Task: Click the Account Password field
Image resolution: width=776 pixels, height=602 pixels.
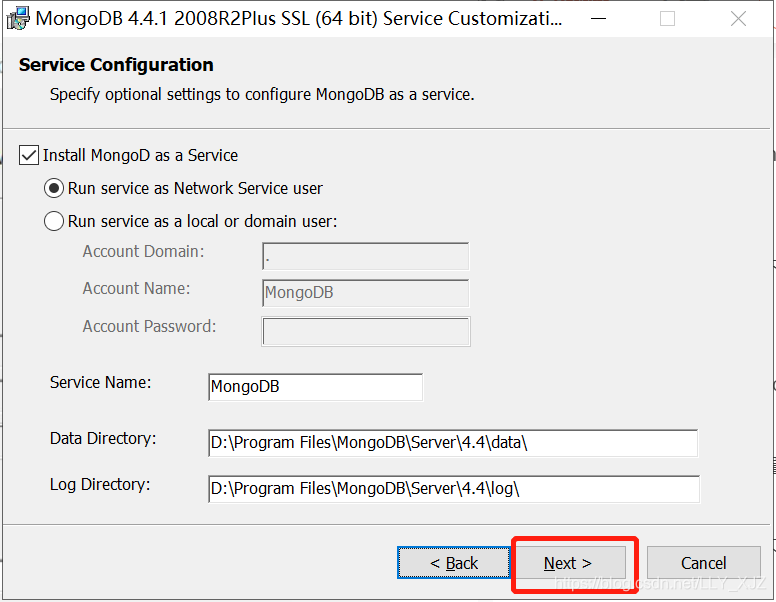Action: click(366, 331)
